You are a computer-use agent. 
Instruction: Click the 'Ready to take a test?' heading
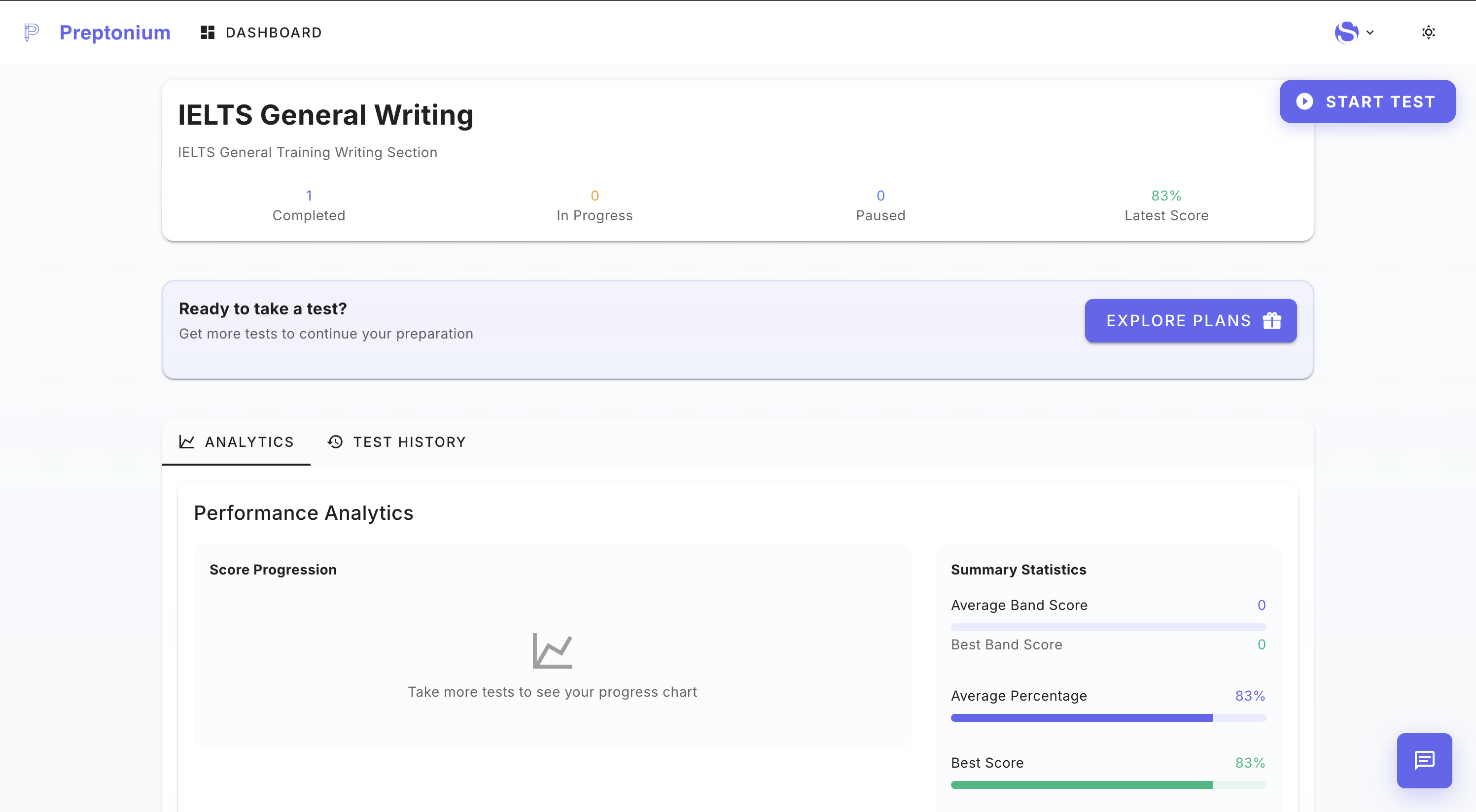263,308
